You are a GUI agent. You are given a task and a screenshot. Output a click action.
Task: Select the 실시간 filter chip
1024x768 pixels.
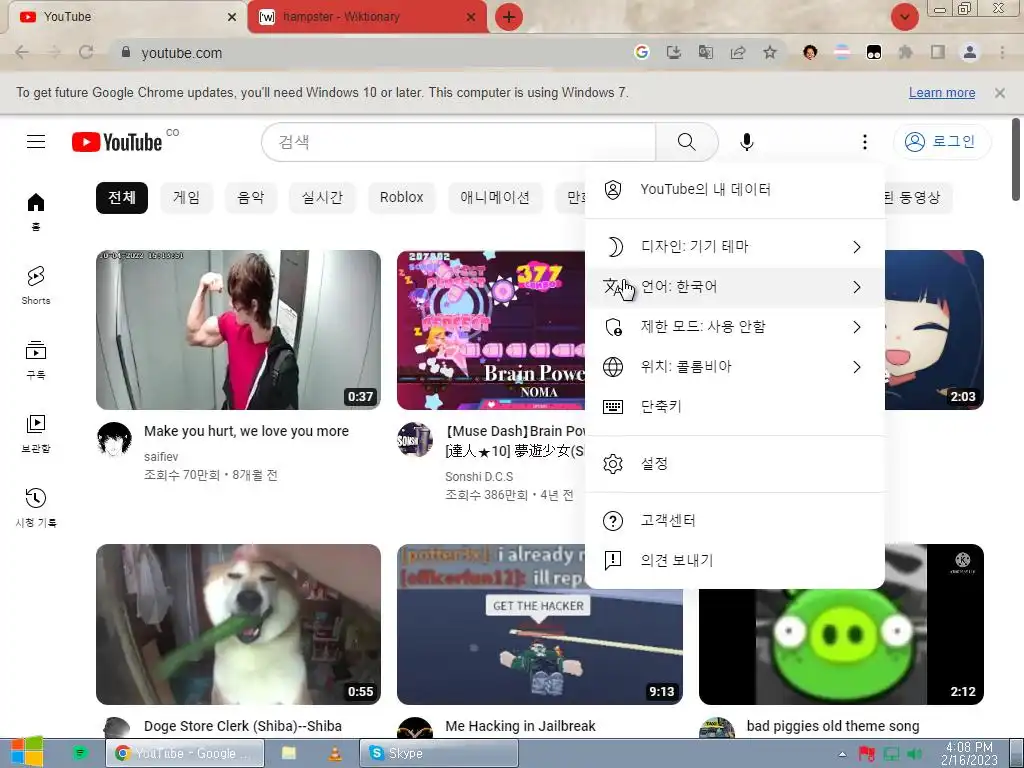322,197
